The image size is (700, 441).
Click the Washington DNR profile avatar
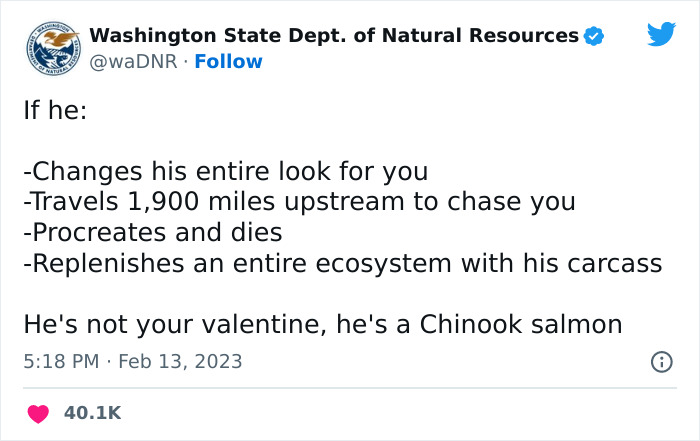(53, 48)
